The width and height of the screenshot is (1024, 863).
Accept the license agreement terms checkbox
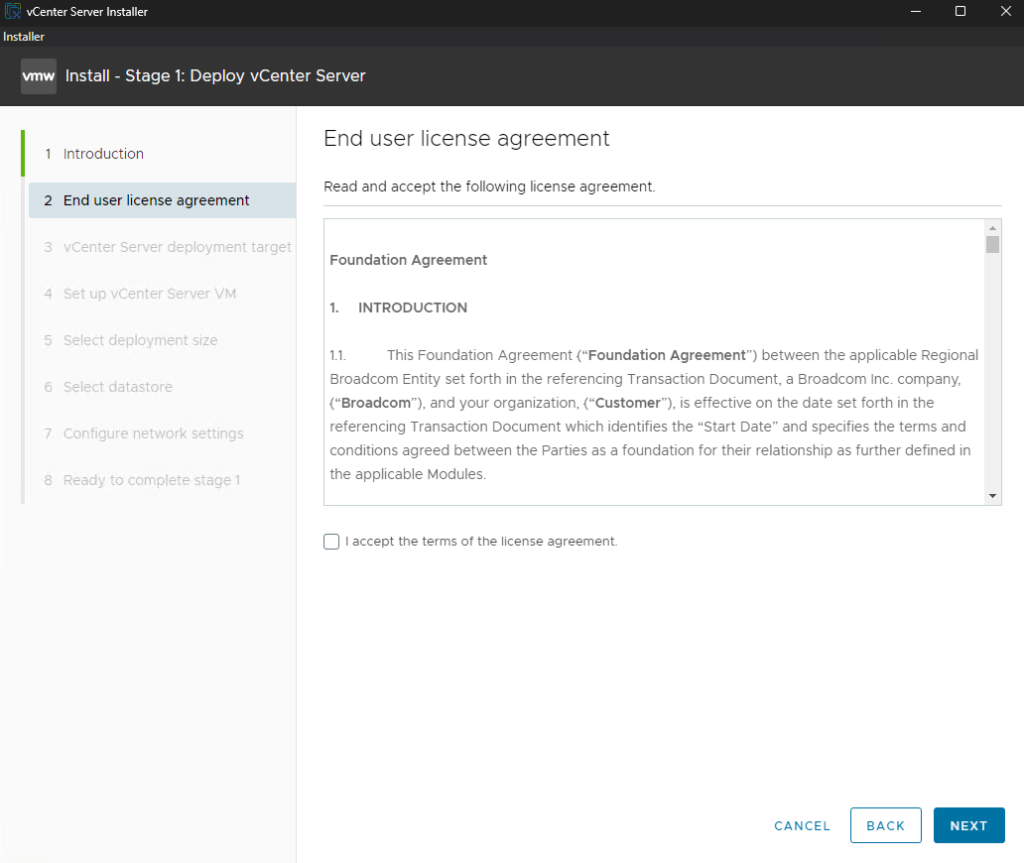click(x=332, y=541)
